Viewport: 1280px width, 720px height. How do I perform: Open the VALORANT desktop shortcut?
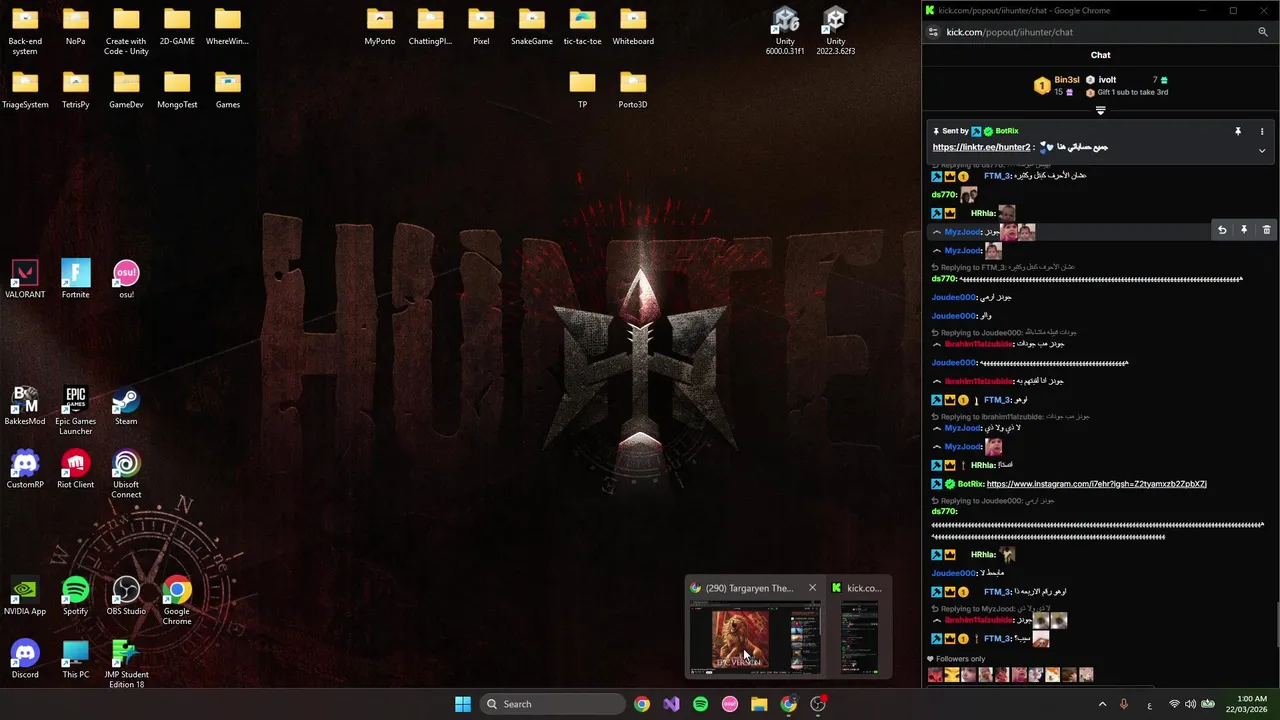click(25, 279)
